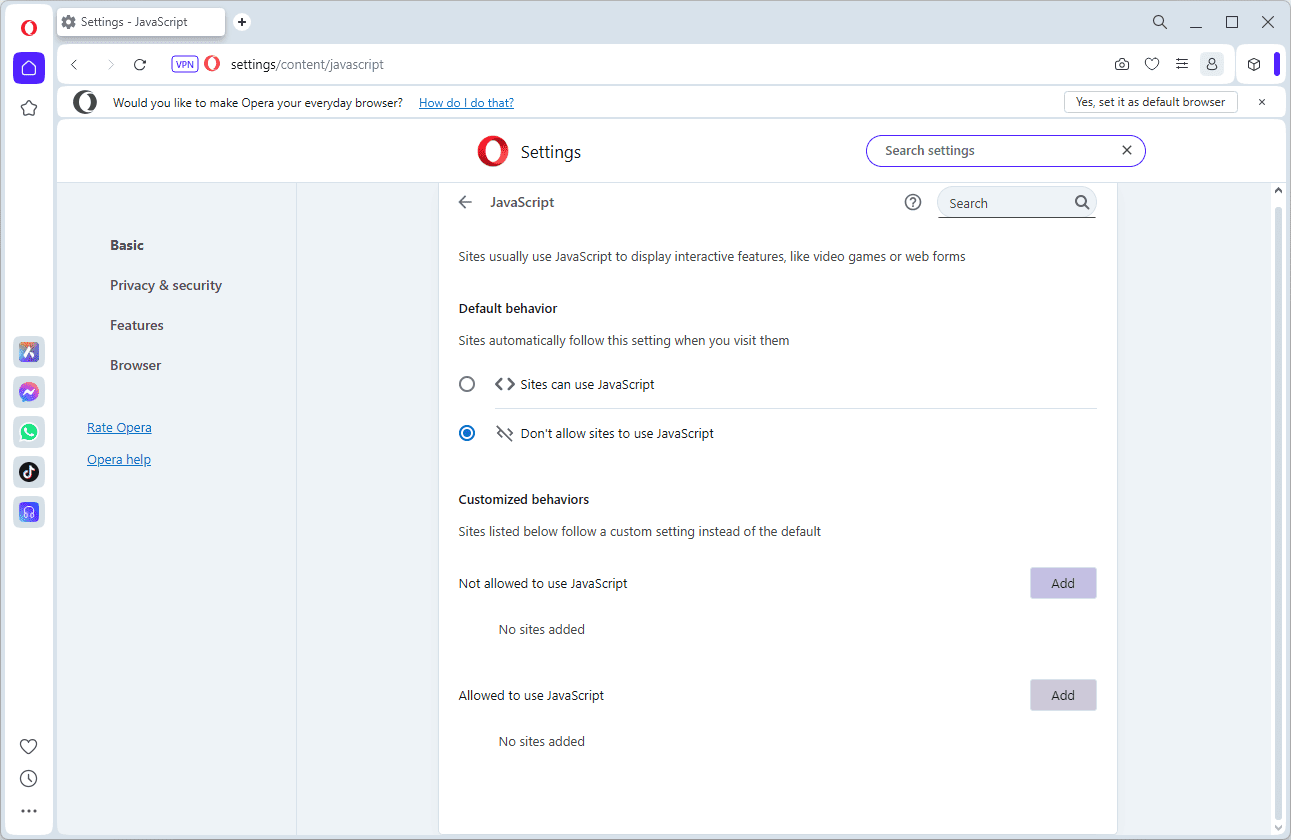
Task: Open Facebook Messenger in the sidebar
Action: tap(29, 392)
